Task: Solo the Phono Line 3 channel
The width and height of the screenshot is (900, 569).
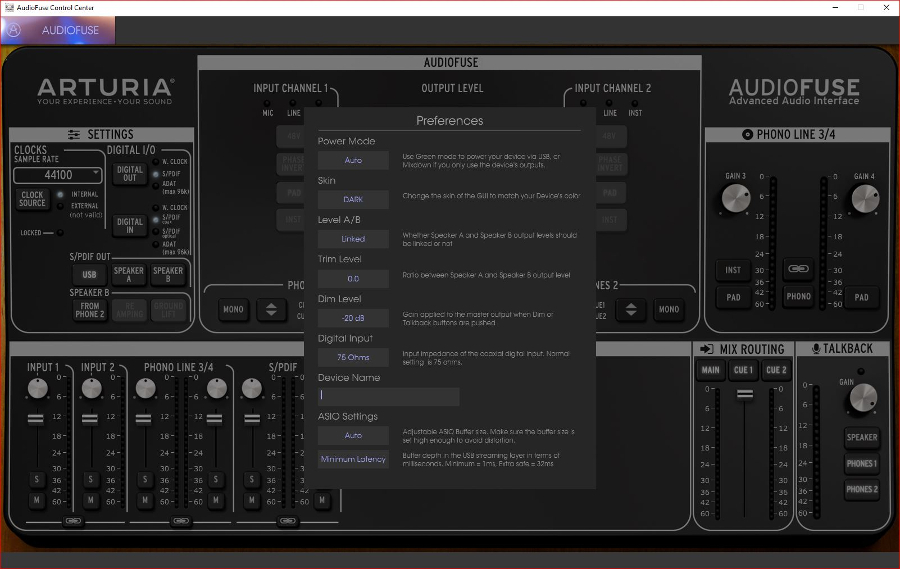Action: [x=145, y=479]
